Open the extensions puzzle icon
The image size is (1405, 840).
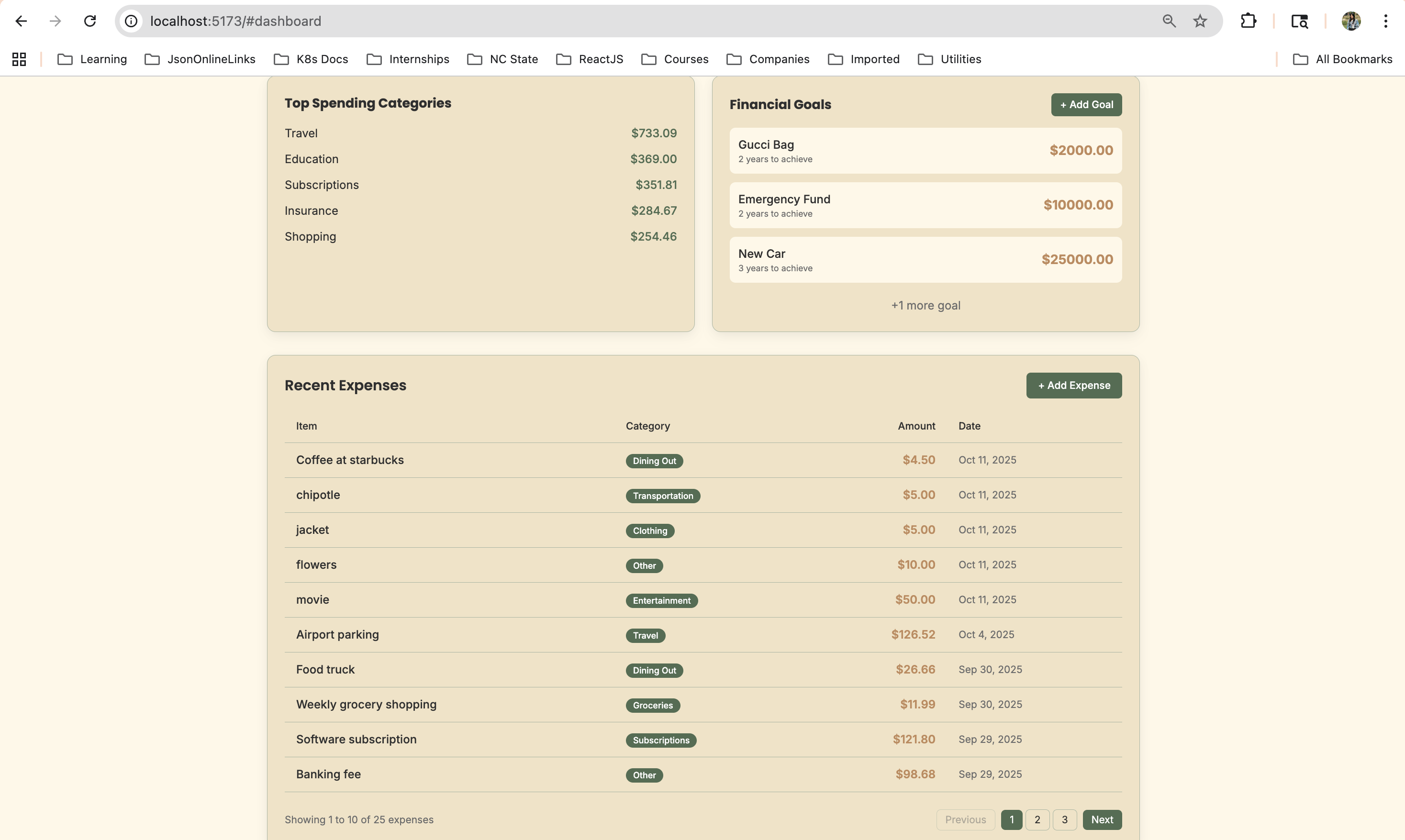(x=1248, y=21)
